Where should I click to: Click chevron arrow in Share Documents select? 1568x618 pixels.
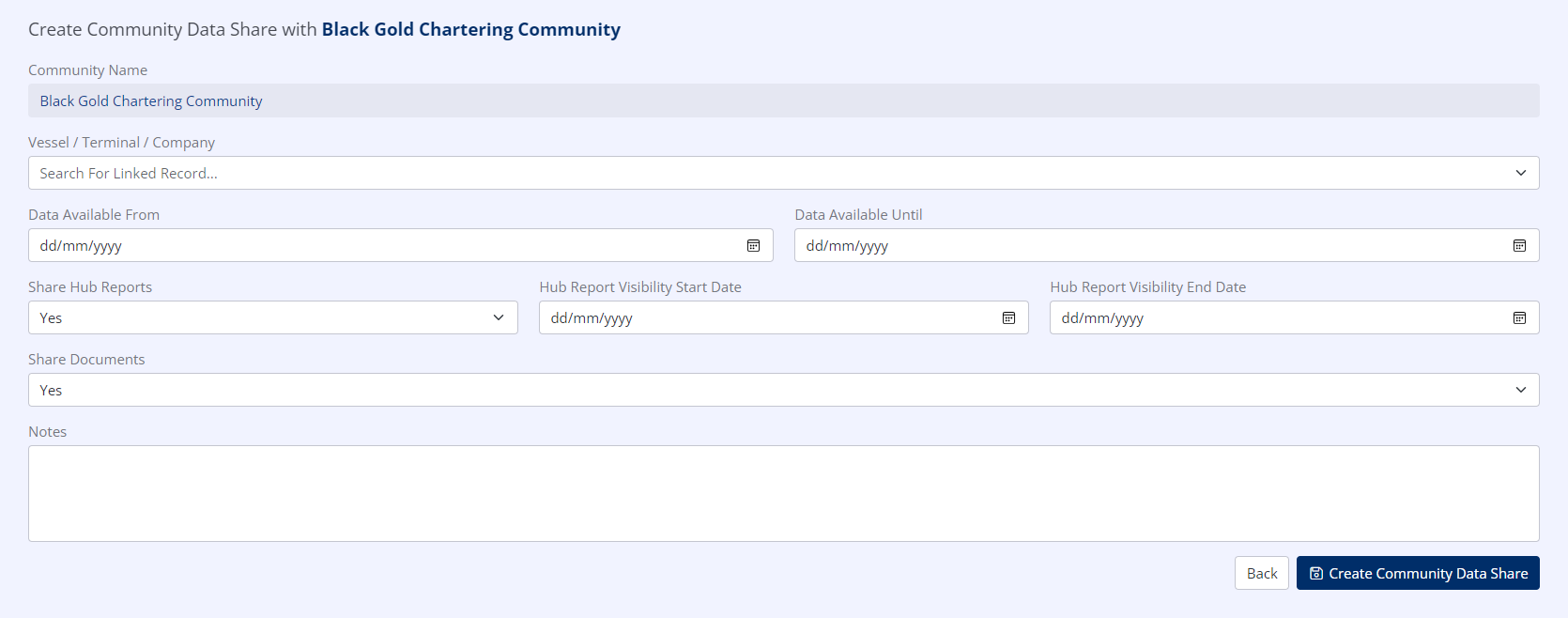click(1520, 391)
